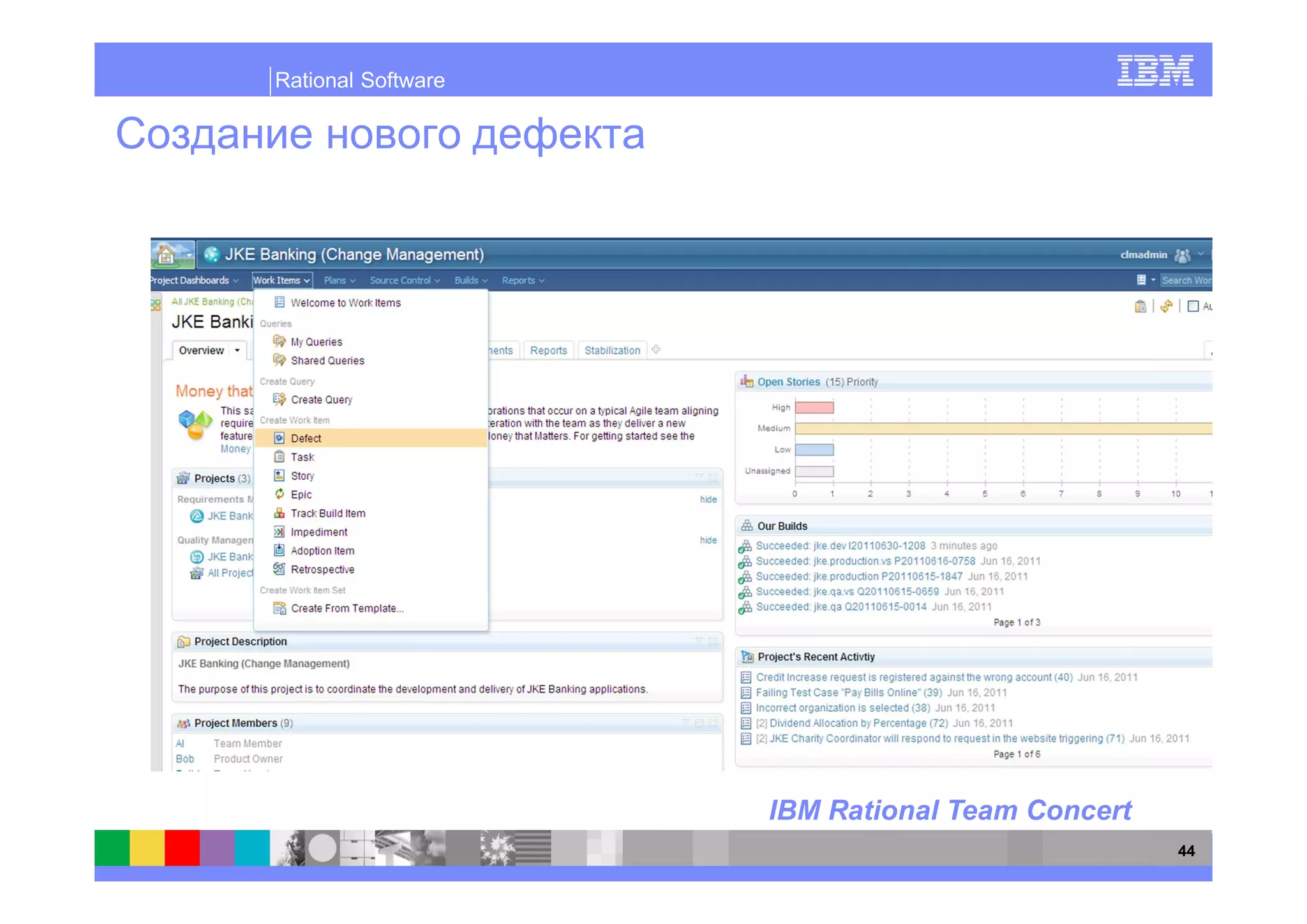
Task: Click the Story work item icon
Action: [x=279, y=475]
